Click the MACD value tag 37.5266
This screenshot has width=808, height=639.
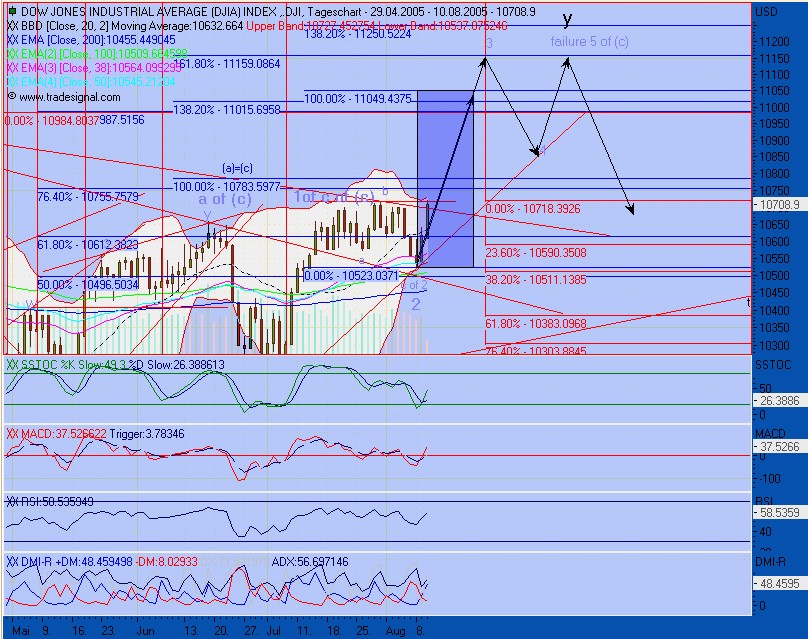pyautogui.click(x=780, y=446)
